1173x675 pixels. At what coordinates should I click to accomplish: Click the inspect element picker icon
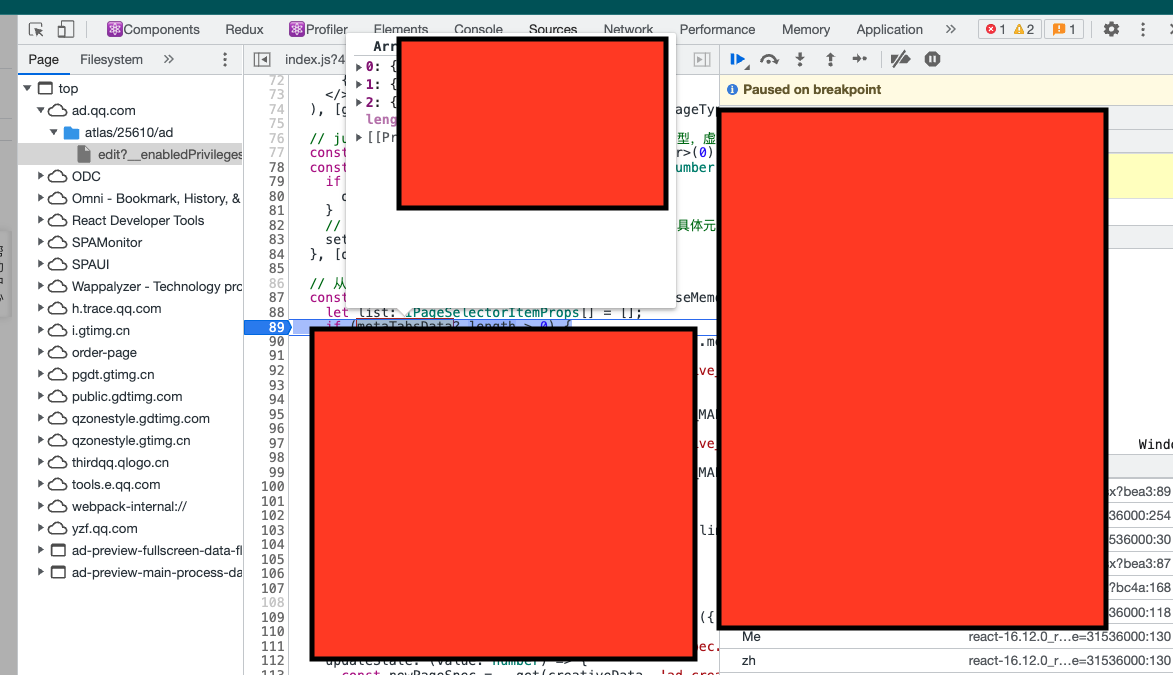[37, 30]
